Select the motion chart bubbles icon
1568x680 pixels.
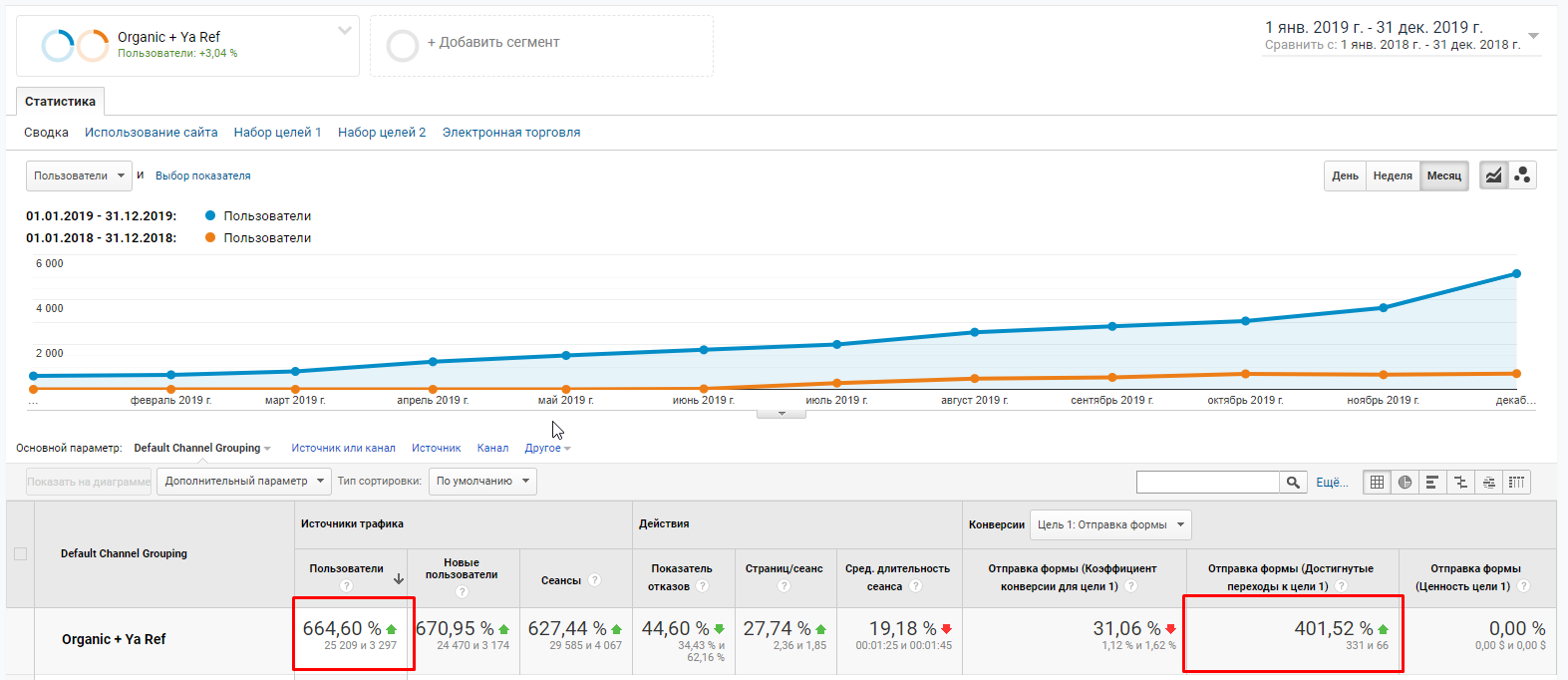click(1522, 175)
